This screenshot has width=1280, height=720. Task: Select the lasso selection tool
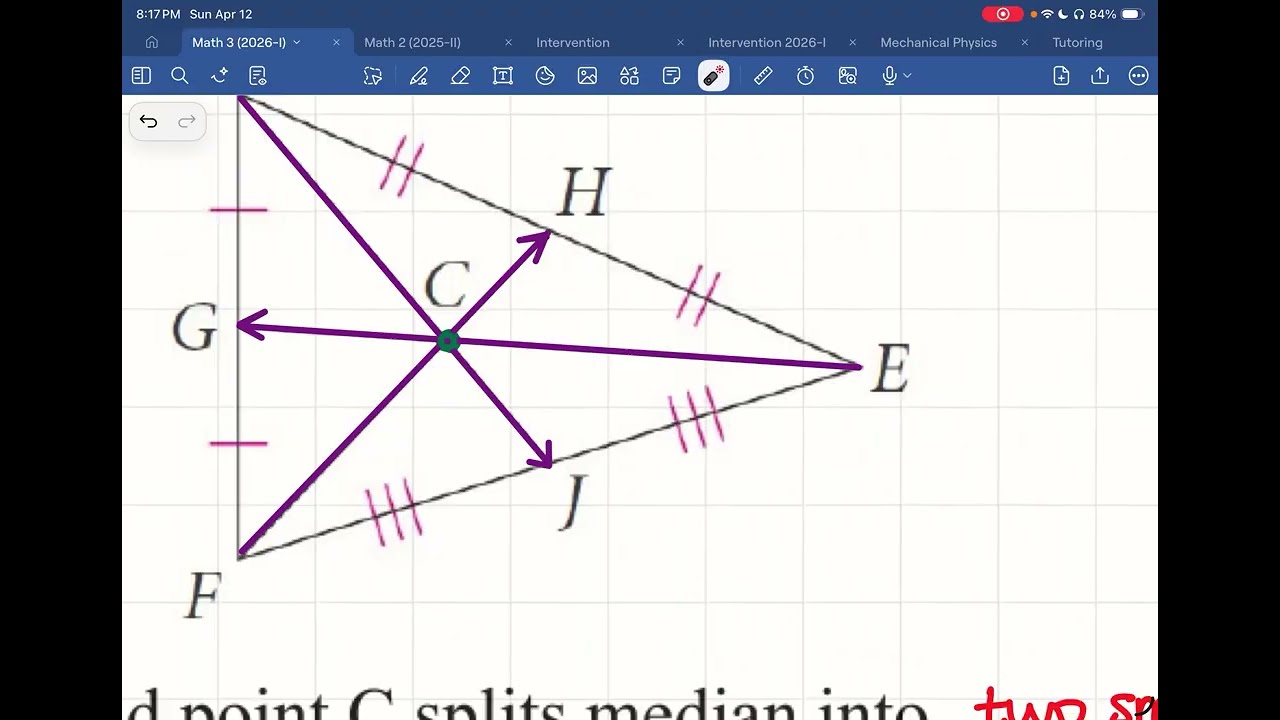click(373, 76)
